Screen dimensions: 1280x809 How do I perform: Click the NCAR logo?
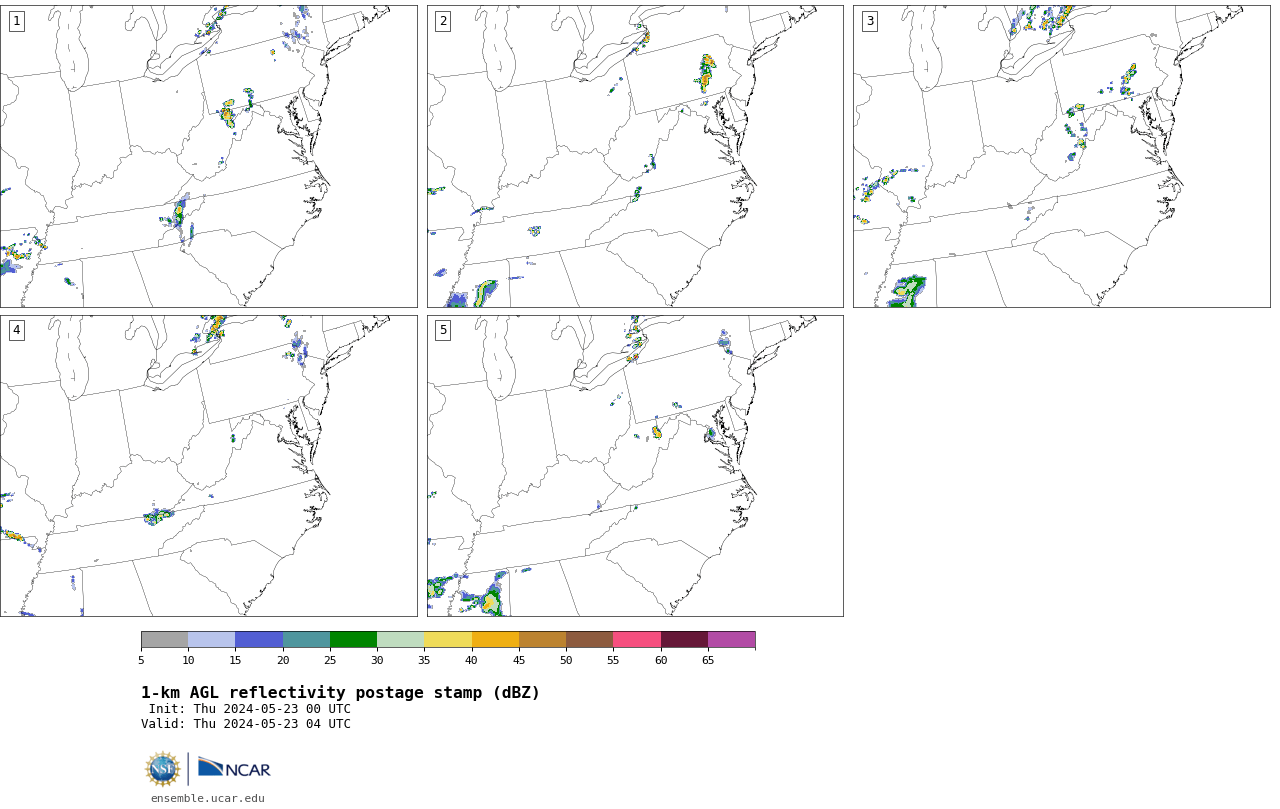point(234,768)
